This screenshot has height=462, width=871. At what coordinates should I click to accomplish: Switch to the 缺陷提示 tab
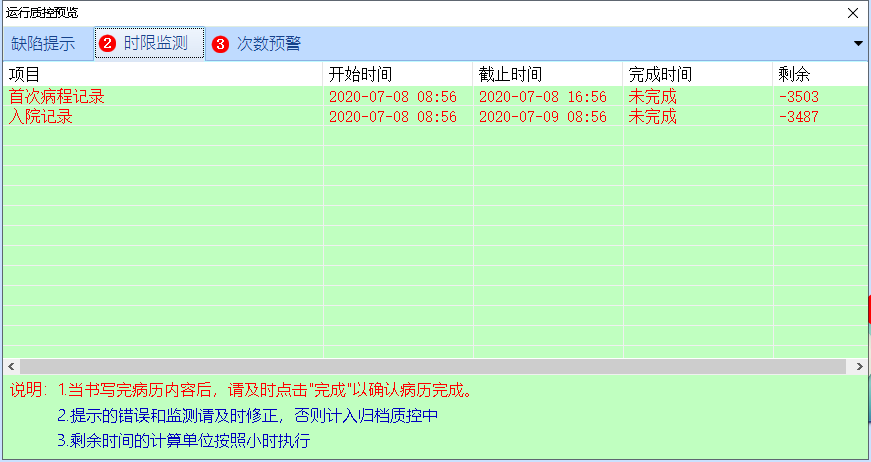[43, 44]
